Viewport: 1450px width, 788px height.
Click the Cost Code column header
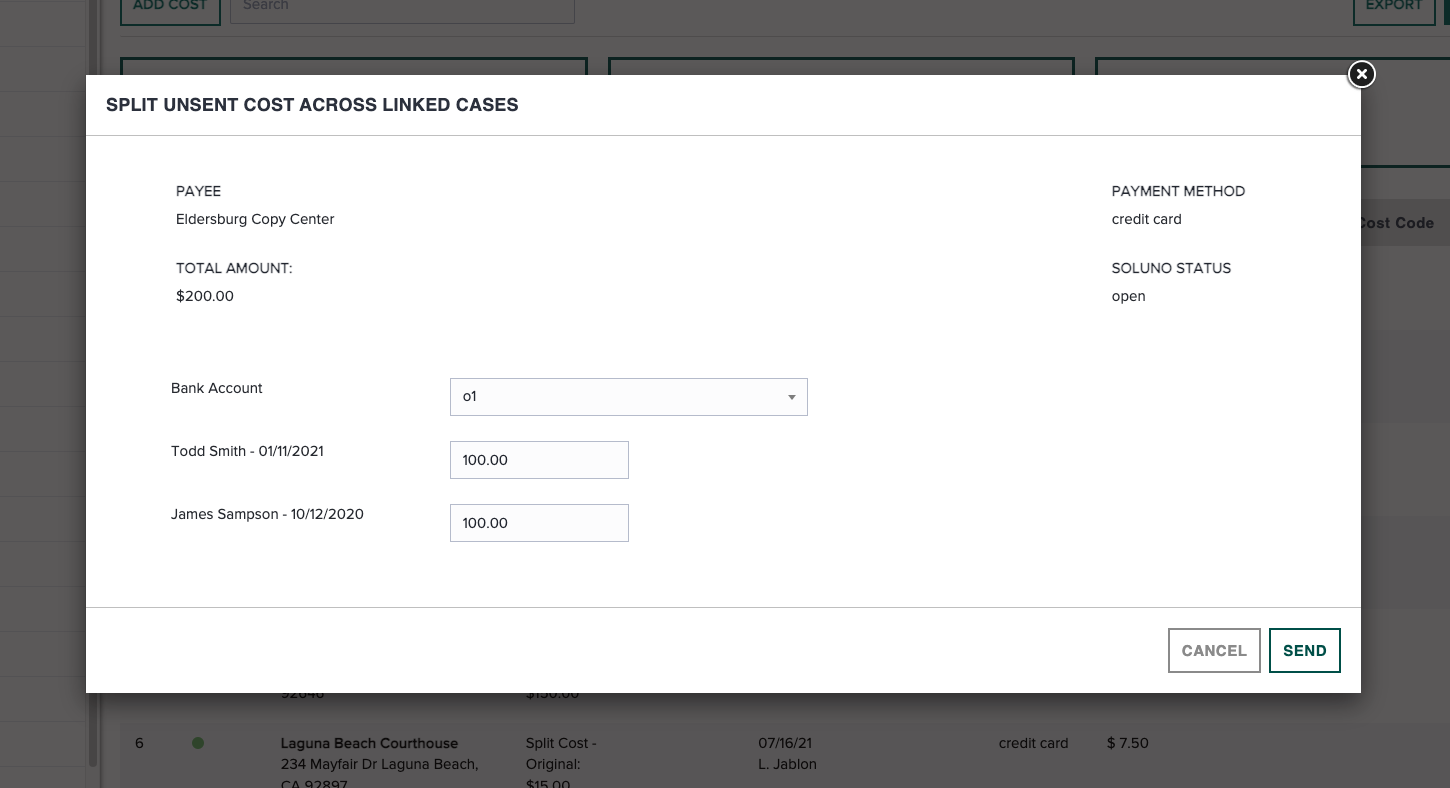tap(1396, 223)
